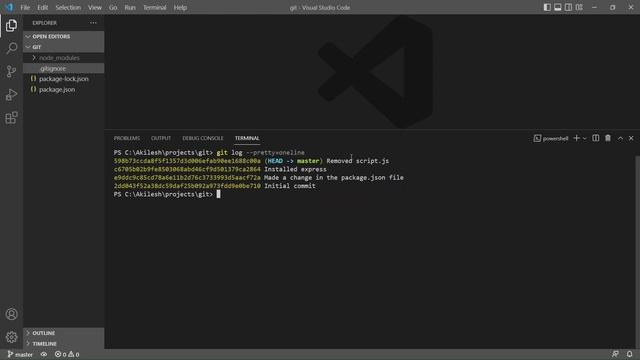The height and width of the screenshot is (360, 640).
Task: Click the "Installed express" commit line
Action: (220, 169)
